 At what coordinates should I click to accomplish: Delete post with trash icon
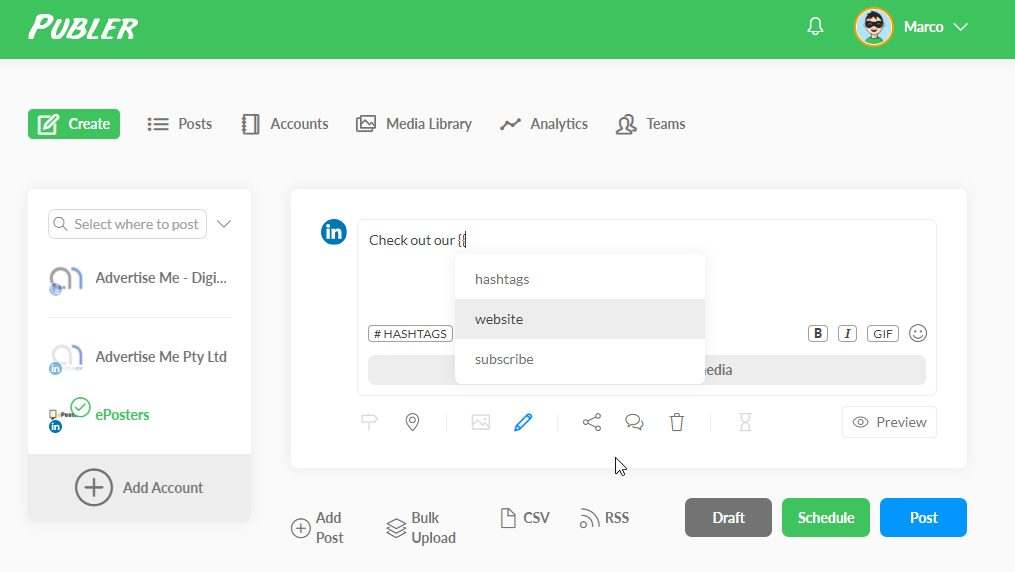(677, 423)
